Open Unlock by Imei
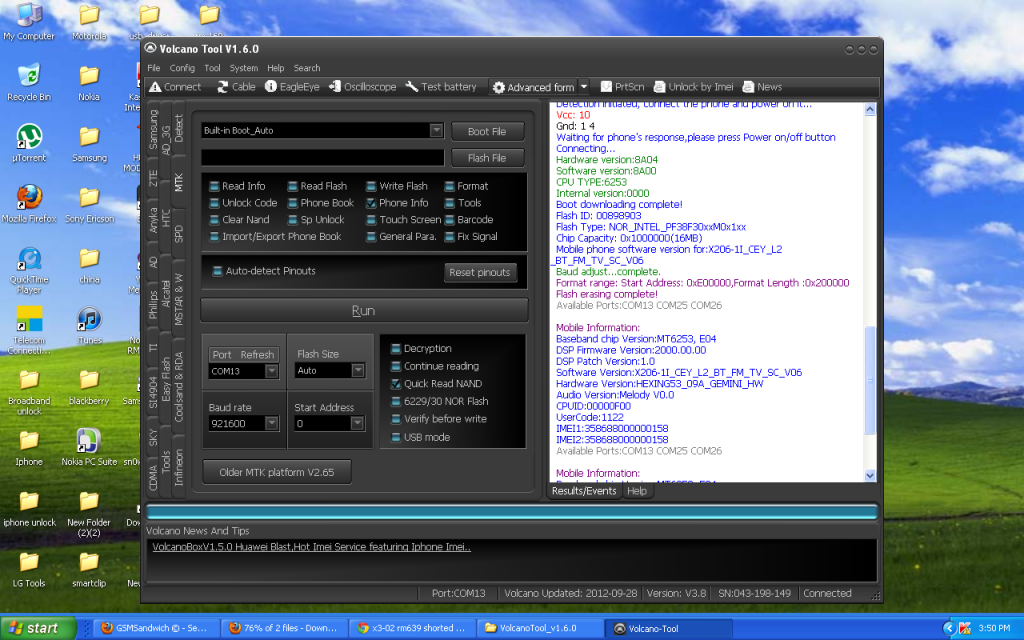Image resolution: width=1024 pixels, height=640 pixels. (692, 87)
